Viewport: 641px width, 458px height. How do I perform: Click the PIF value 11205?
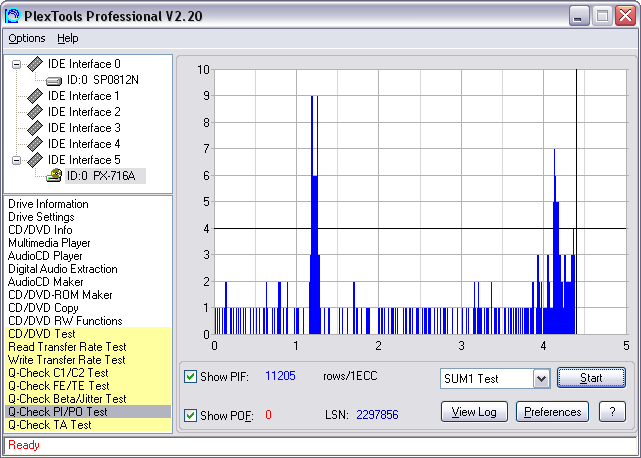[x=280, y=376]
